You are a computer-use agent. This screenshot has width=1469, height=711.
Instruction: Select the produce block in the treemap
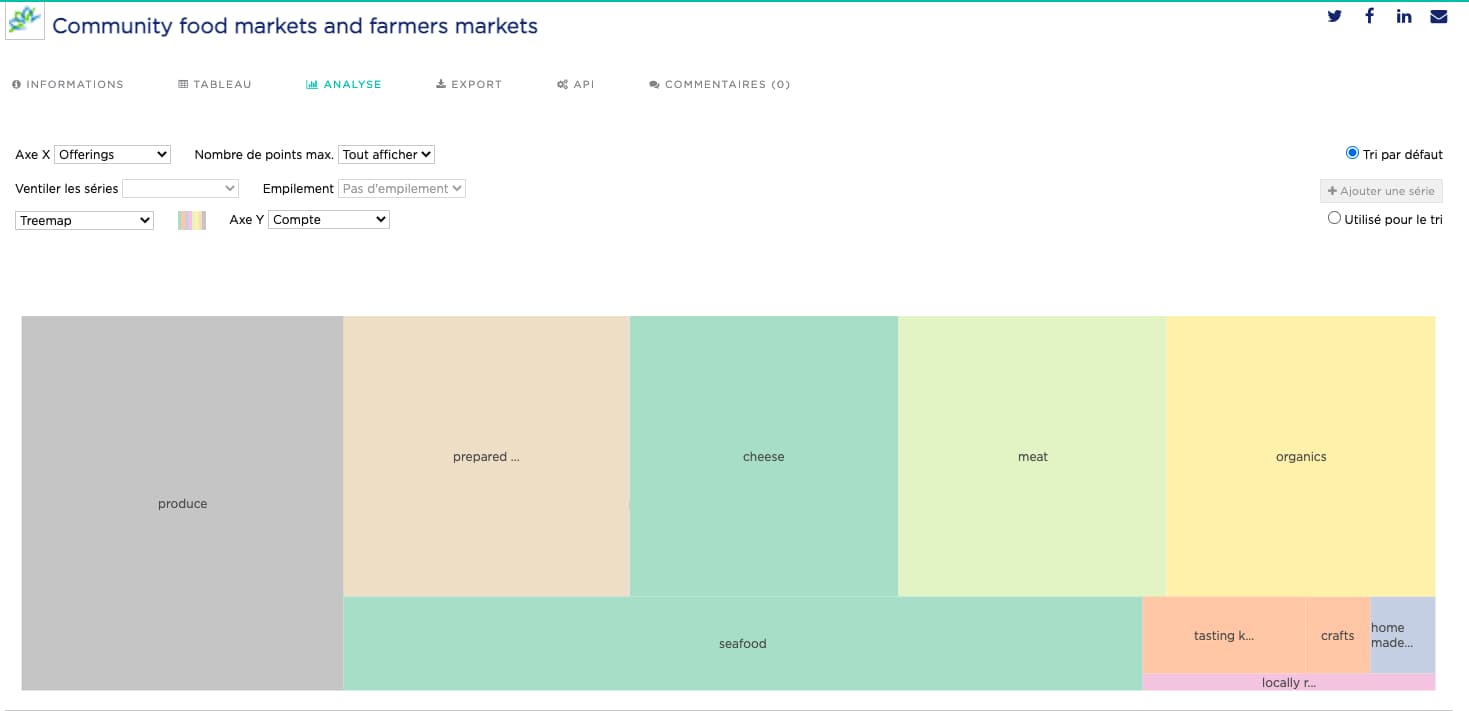(182, 504)
